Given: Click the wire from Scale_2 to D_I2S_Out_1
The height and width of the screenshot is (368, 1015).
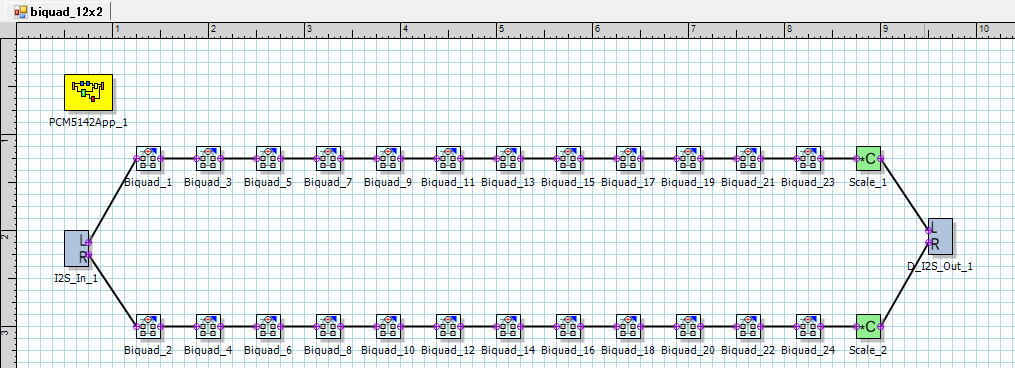Looking at the screenshot, I should pyautogui.click(x=905, y=284).
